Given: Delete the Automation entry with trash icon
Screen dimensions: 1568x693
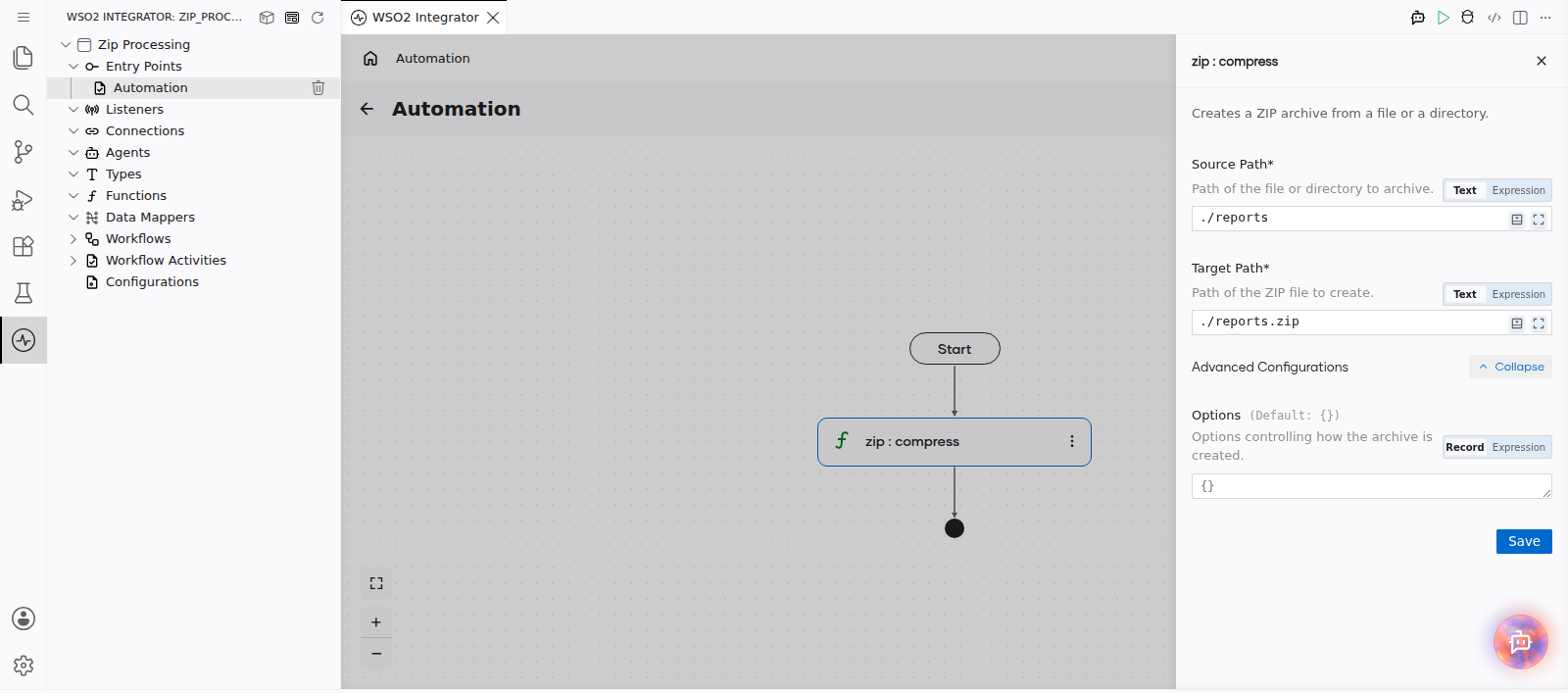Looking at the screenshot, I should pos(318,87).
